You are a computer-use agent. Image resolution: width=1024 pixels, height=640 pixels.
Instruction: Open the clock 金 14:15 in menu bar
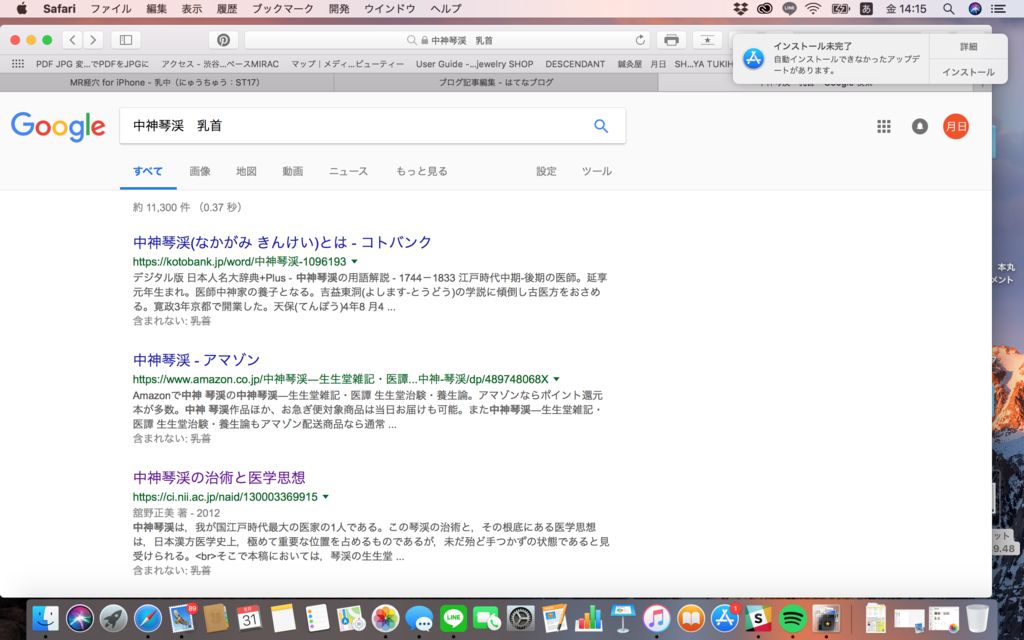point(906,8)
